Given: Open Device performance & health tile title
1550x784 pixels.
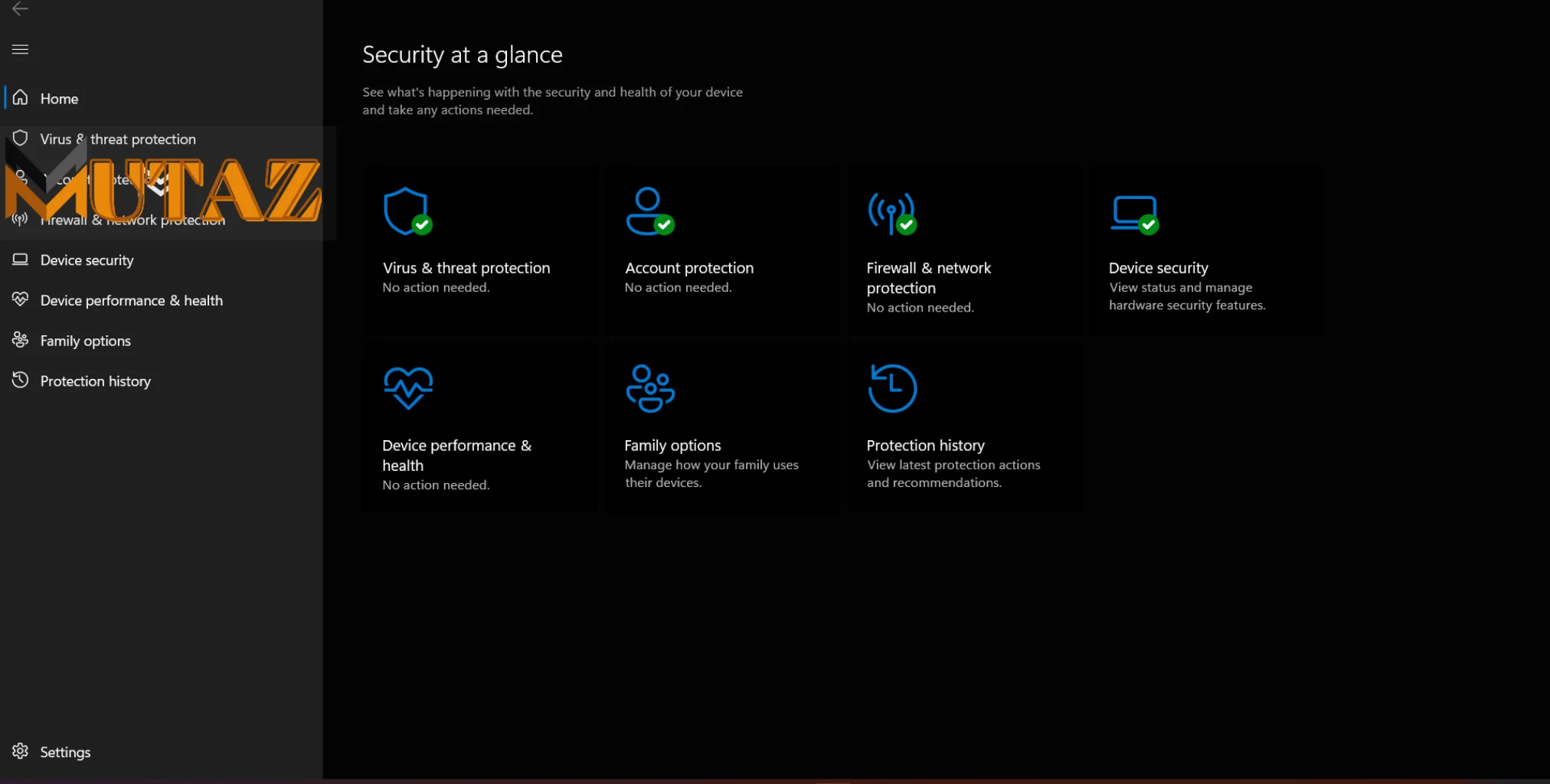Looking at the screenshot, I should point(457,456).
